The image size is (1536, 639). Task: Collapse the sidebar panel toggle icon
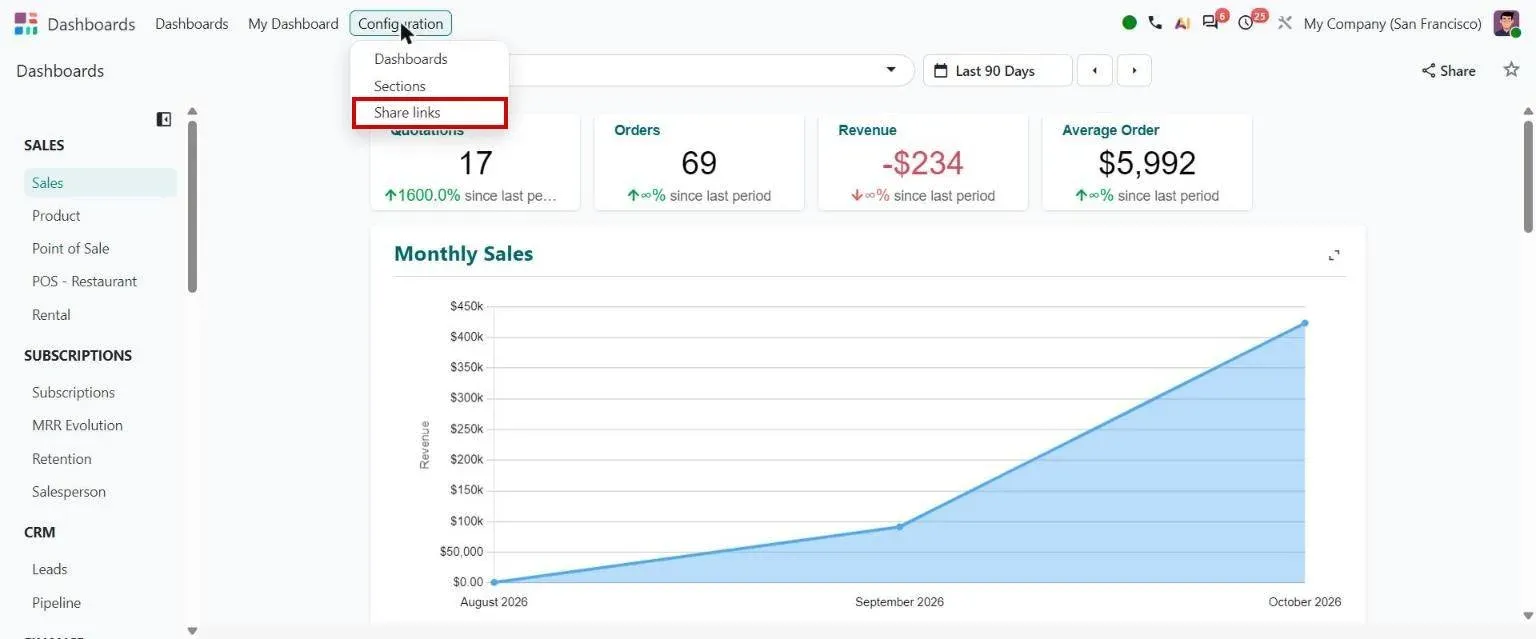click(x=164, y=119)
